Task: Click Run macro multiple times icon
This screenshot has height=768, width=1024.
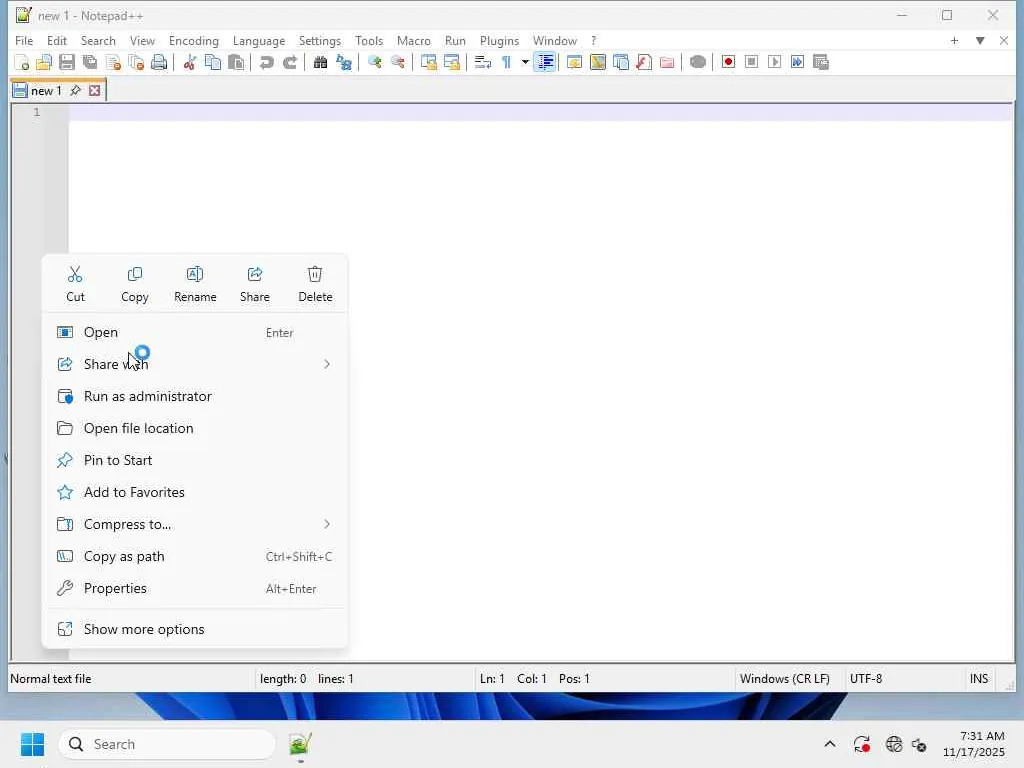Action: [797, 63]
